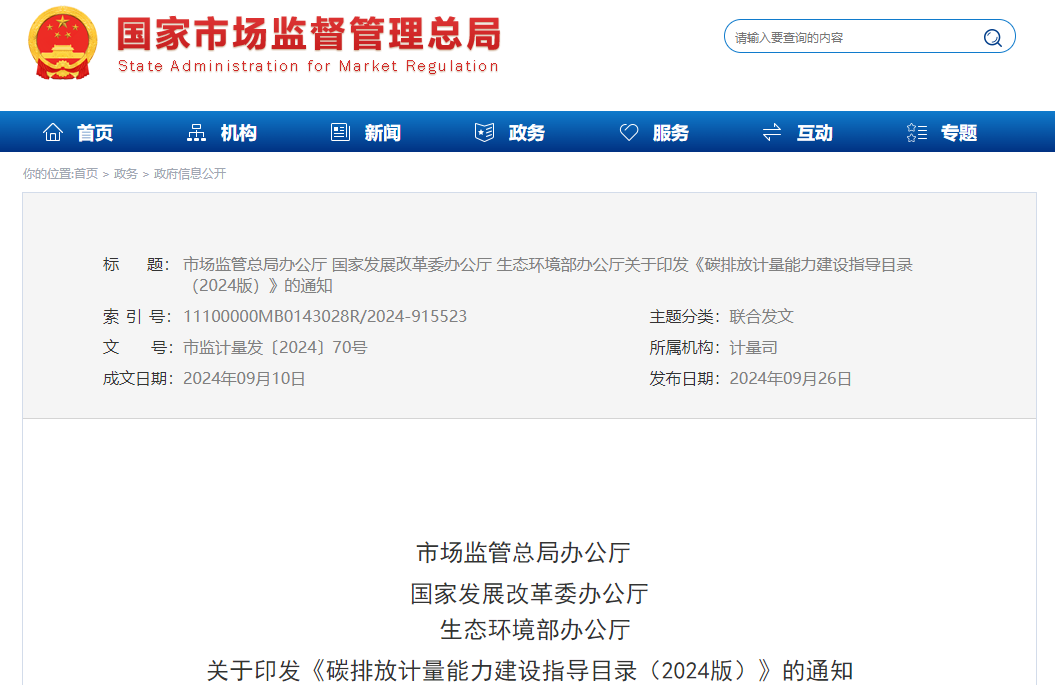Click the 成文日期 value 2024年09月10日
This screenshot has height=685, width=1055.
pos(244,378)
